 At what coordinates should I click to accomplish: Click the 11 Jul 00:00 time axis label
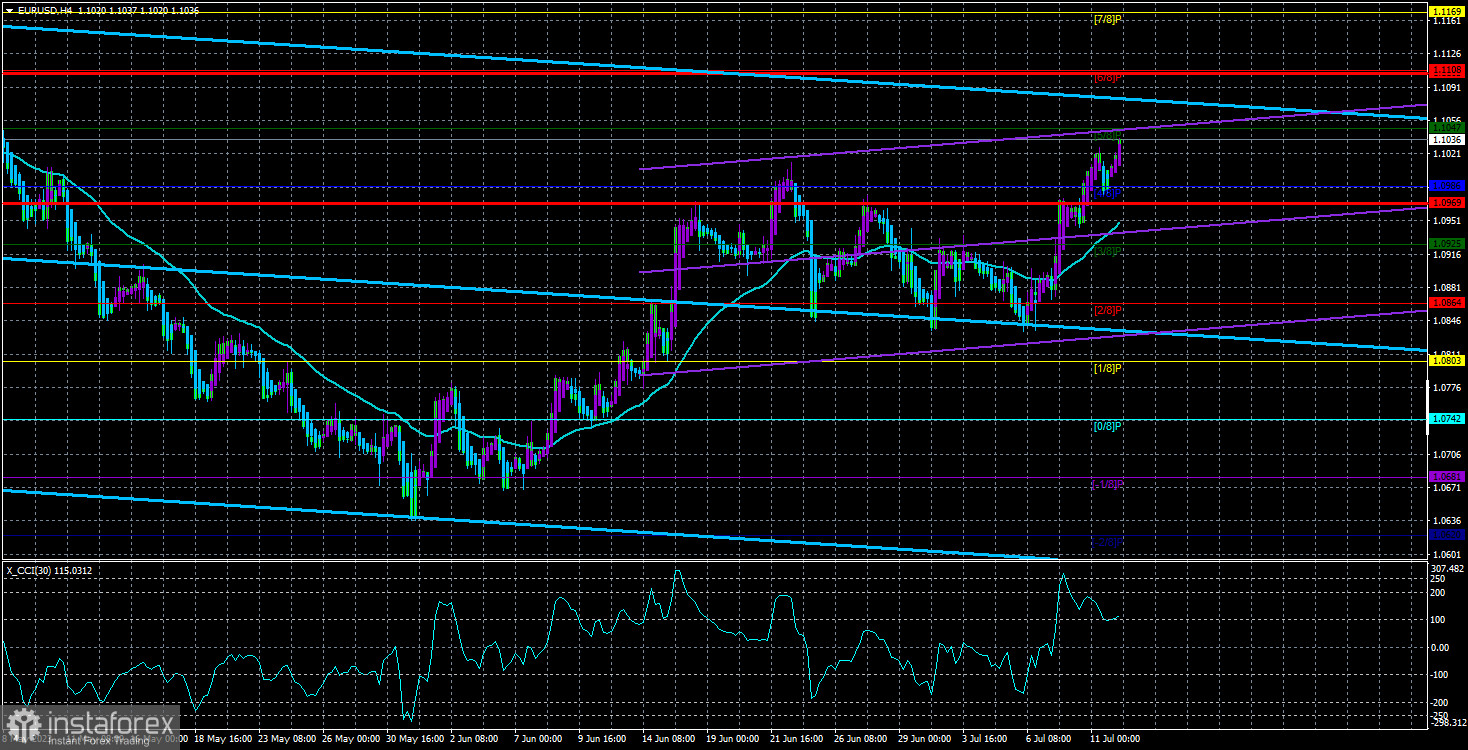point(1113,739)
